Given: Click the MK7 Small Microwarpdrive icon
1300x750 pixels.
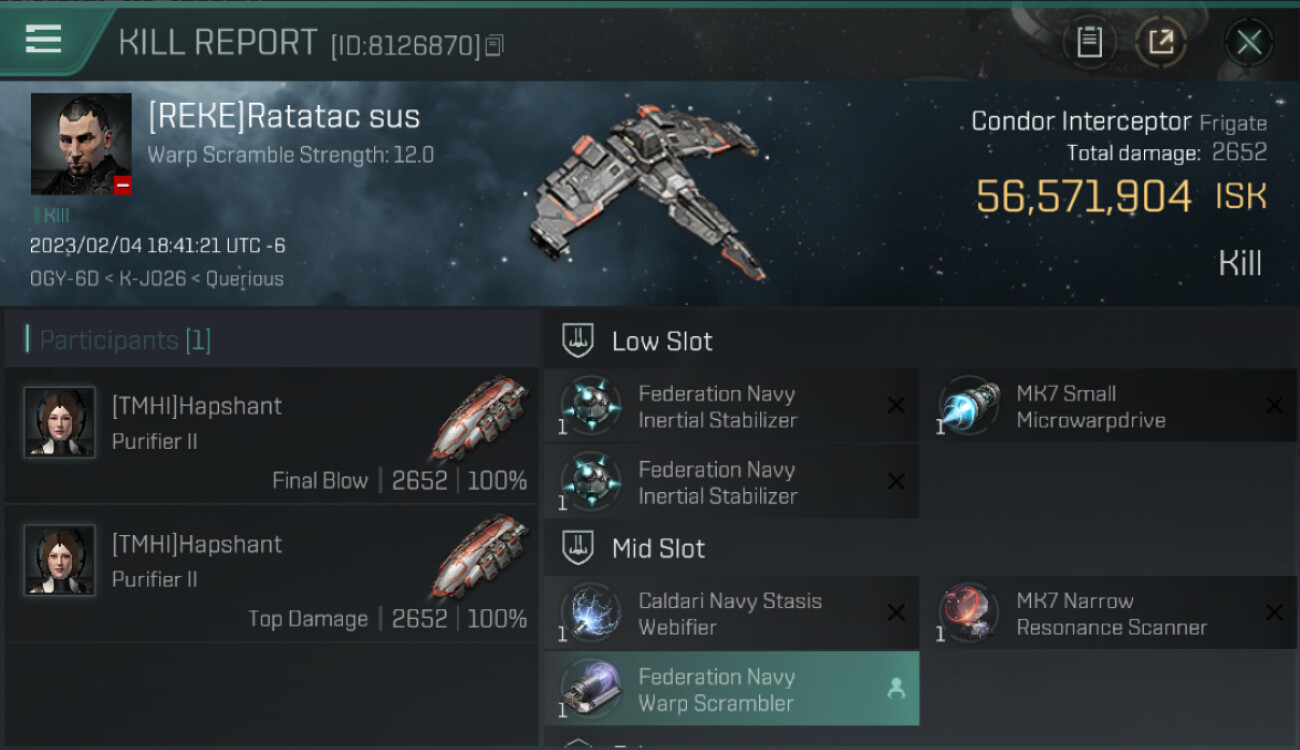Looking at the screenshot, I should [968, 406].
